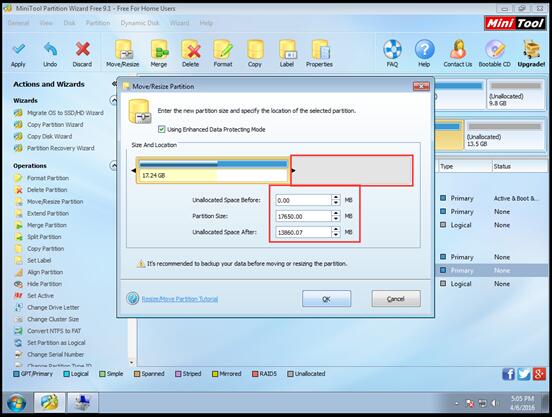Image resolution: width=552 pixels, height=418 pixels.
Task: Open the Format partition tool
Action: (223, 49)
